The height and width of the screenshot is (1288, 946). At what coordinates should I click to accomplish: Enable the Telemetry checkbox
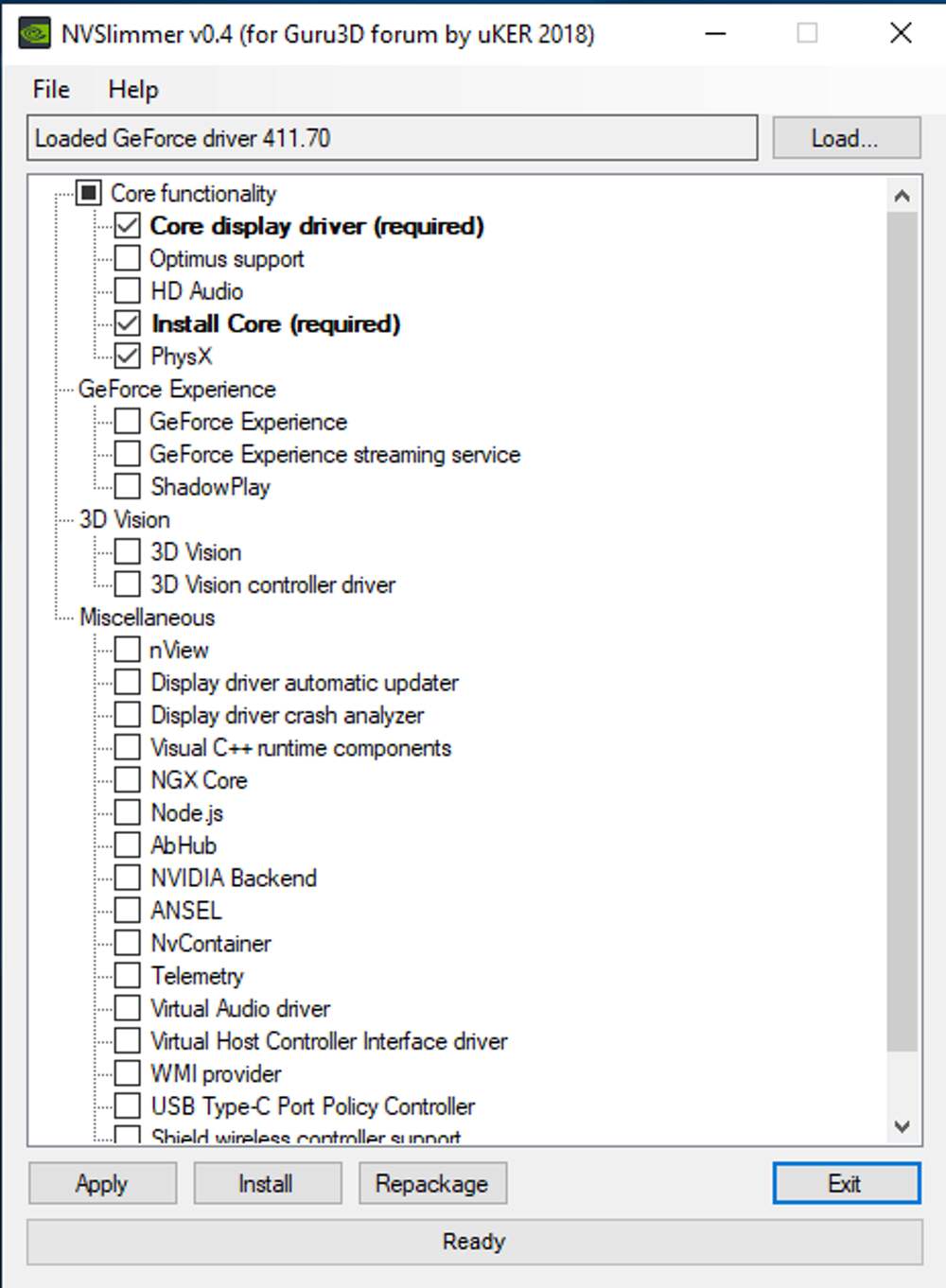coord(128,976)
